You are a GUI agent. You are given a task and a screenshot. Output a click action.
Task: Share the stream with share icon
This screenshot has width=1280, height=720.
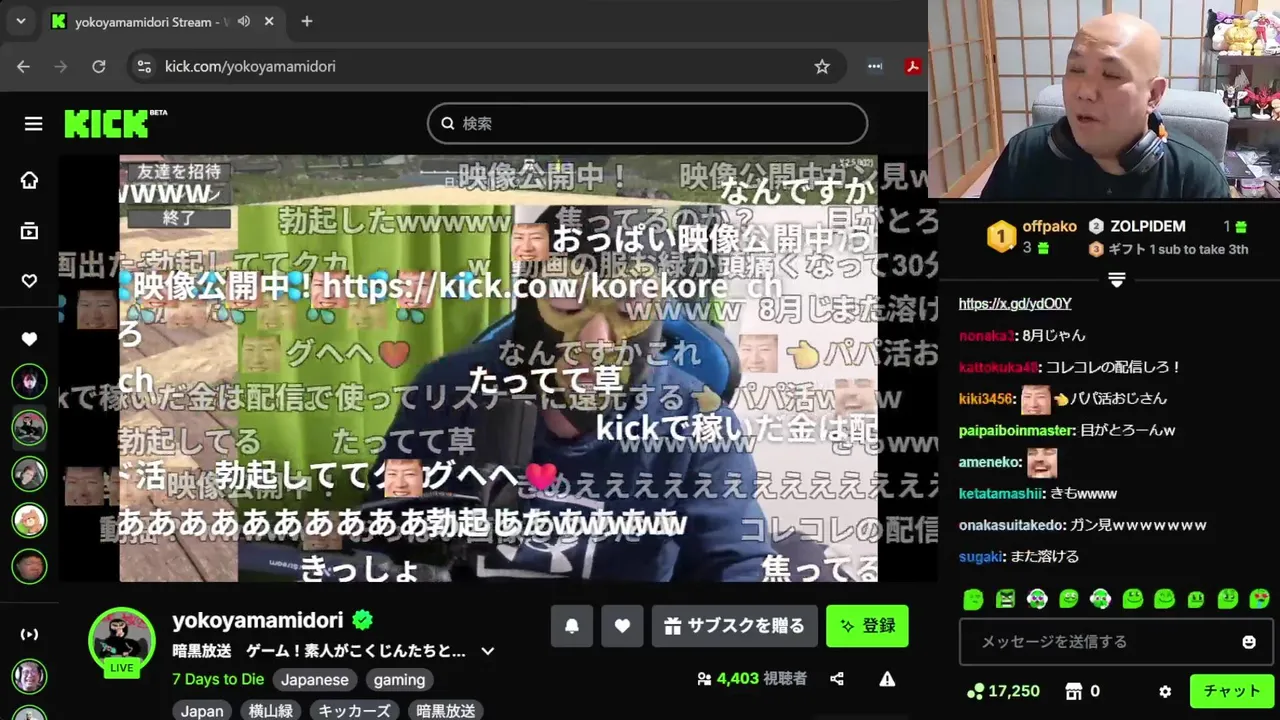[837, 679]
